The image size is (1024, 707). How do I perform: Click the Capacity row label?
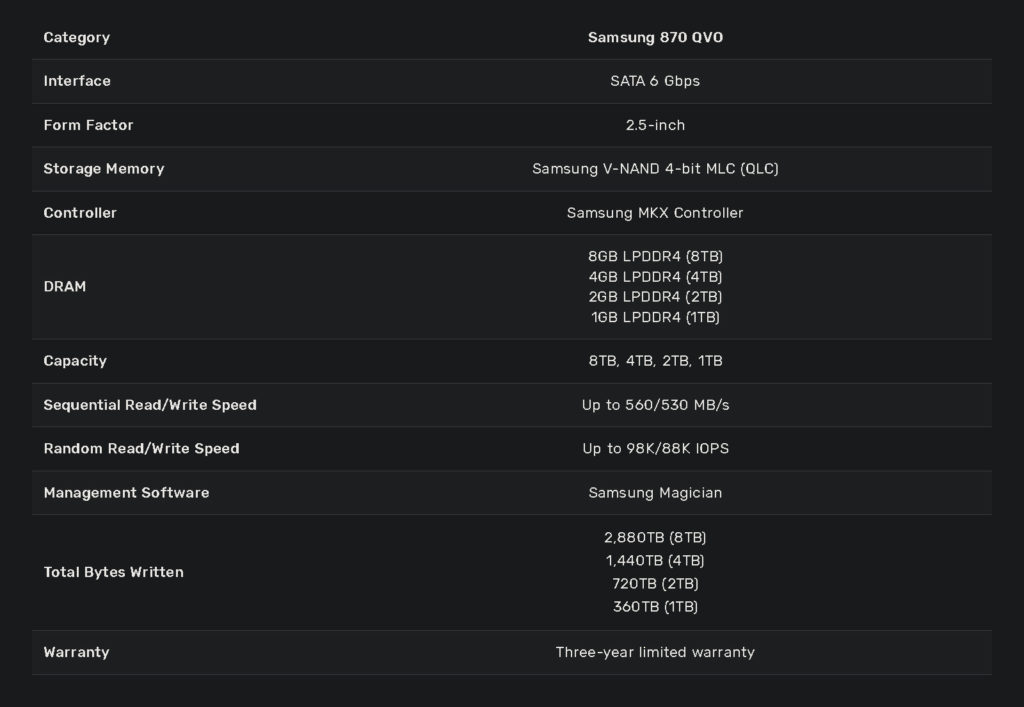click(75, 361)
